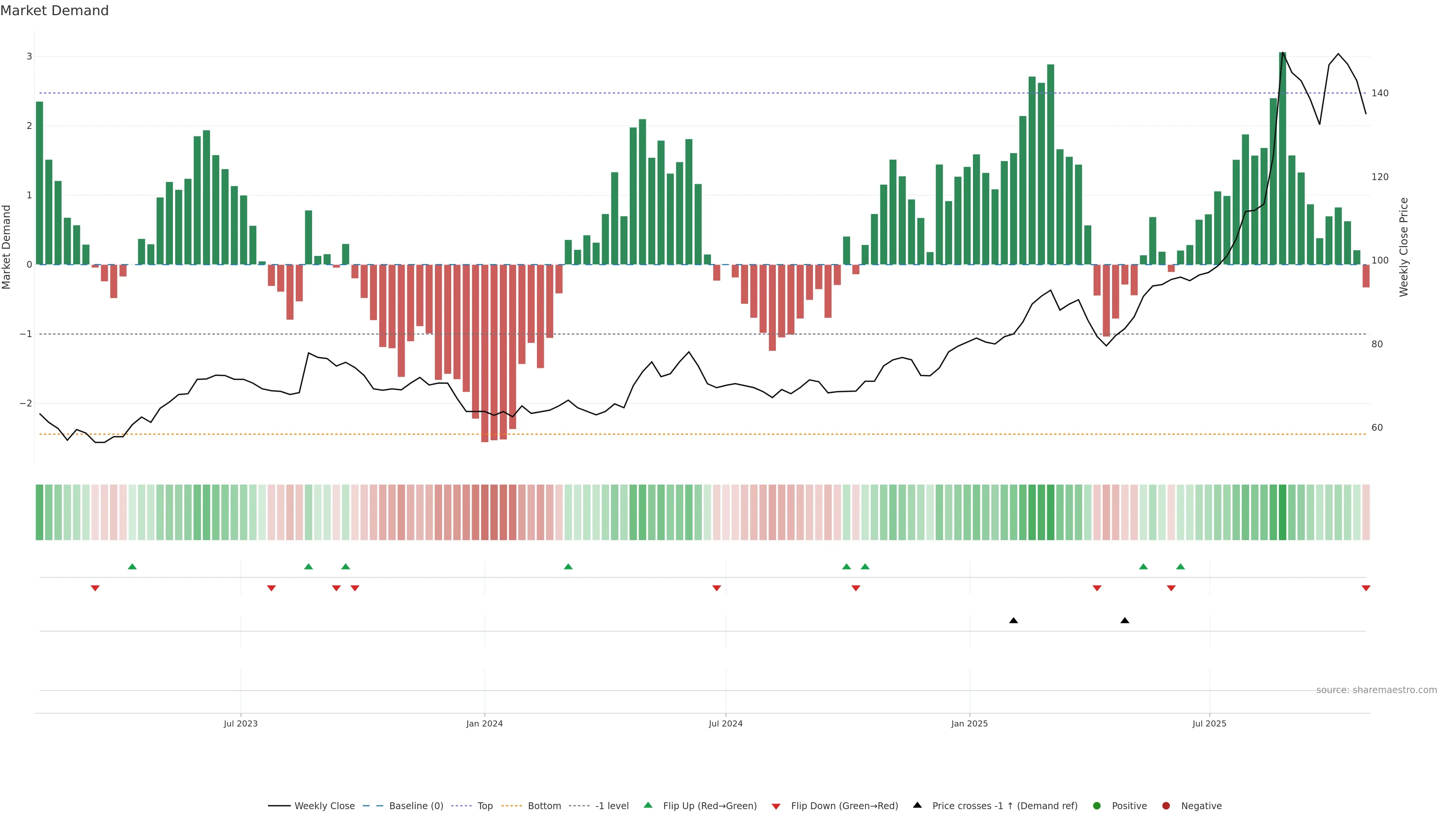Click the Market Demand chart title

point(54,11)
